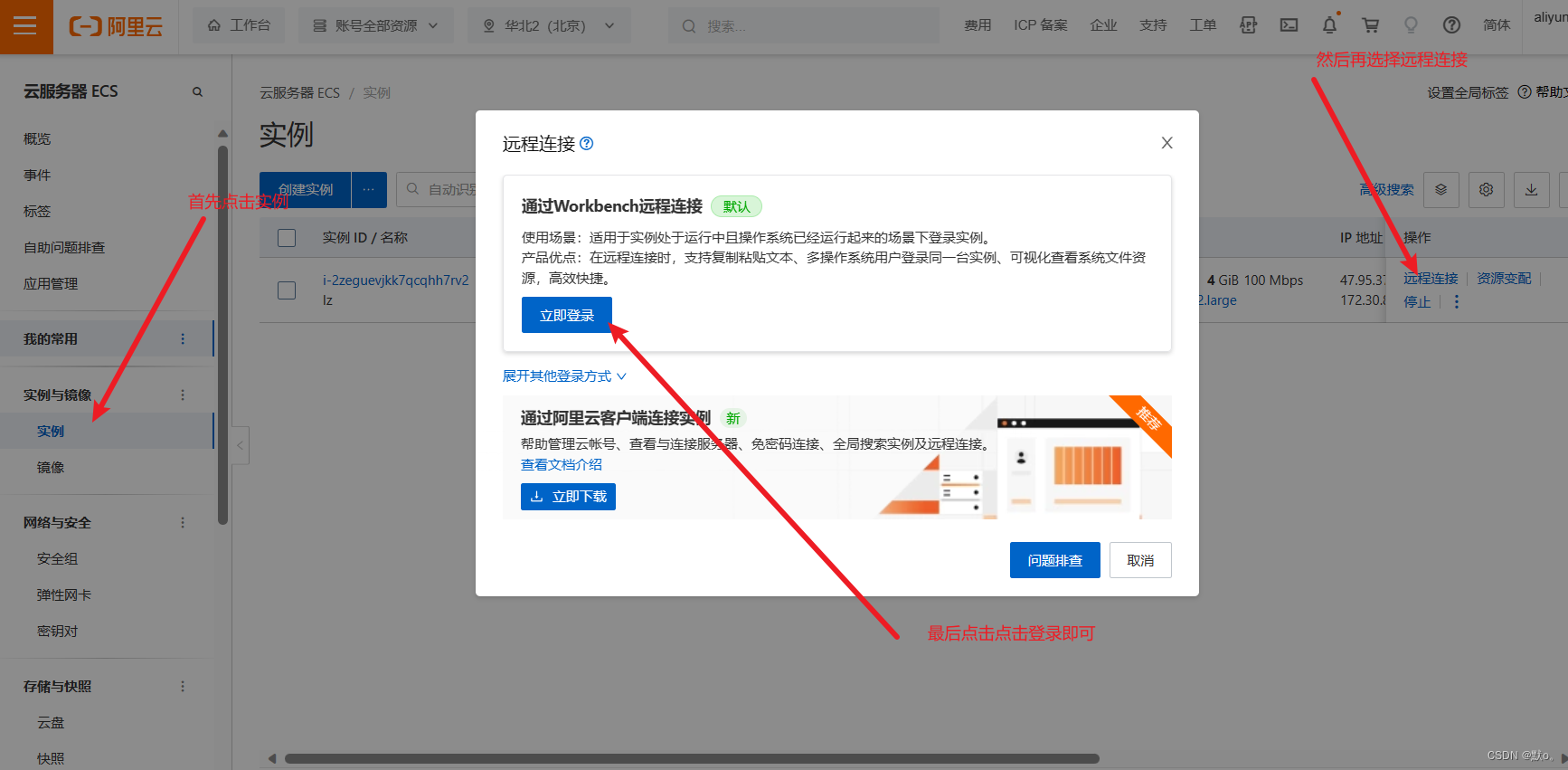Select 事件 in sidebar
The image size is (1568, 770).
click(x=37, y=175)
